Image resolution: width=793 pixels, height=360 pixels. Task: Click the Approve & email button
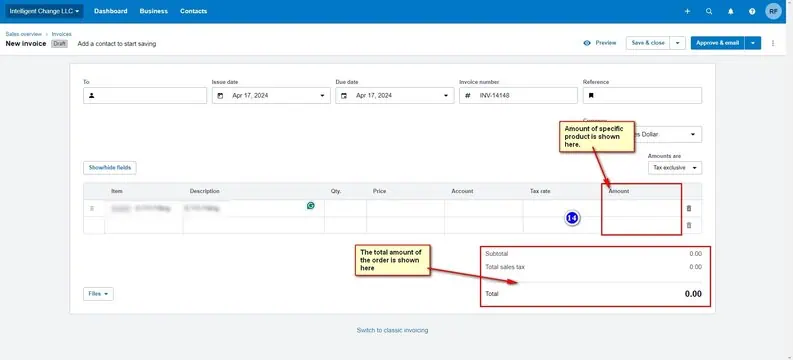(718, 43)
